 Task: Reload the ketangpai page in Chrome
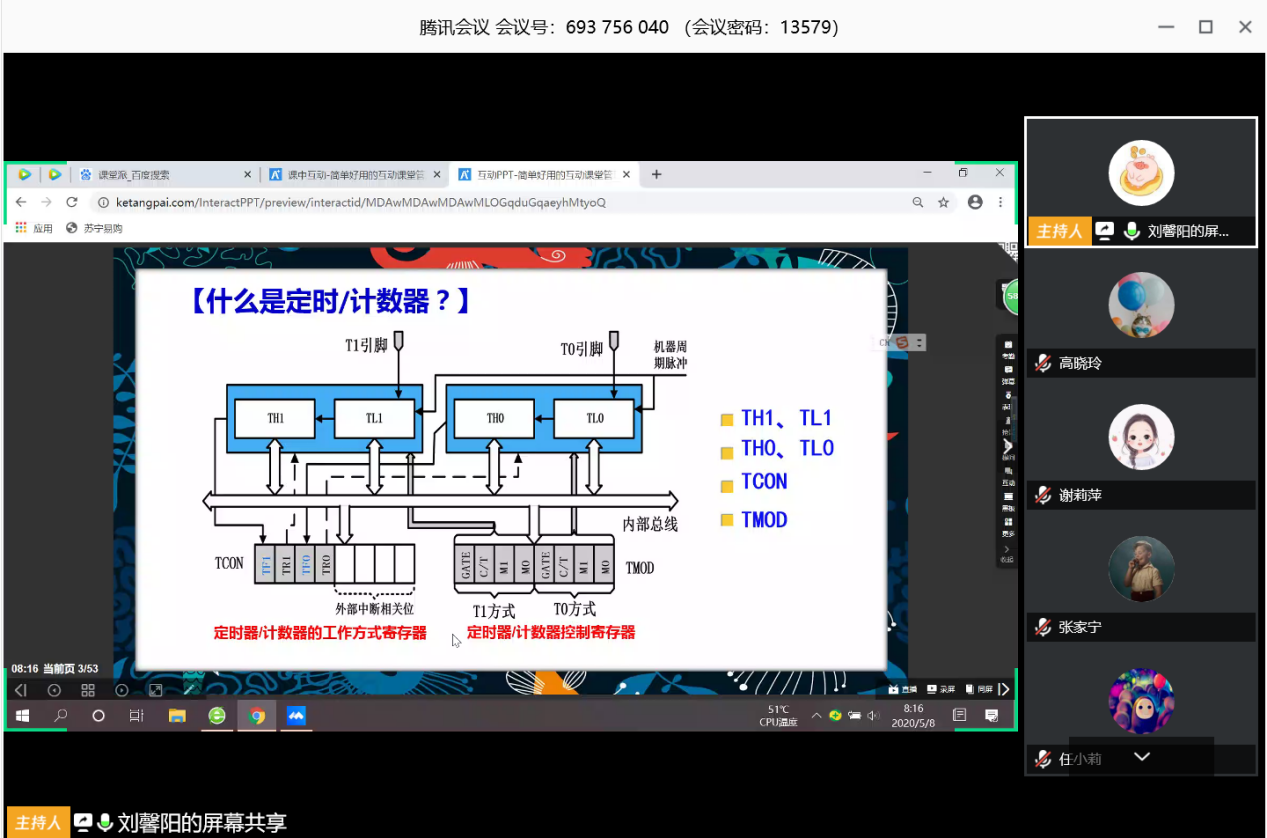coord(71,202)
